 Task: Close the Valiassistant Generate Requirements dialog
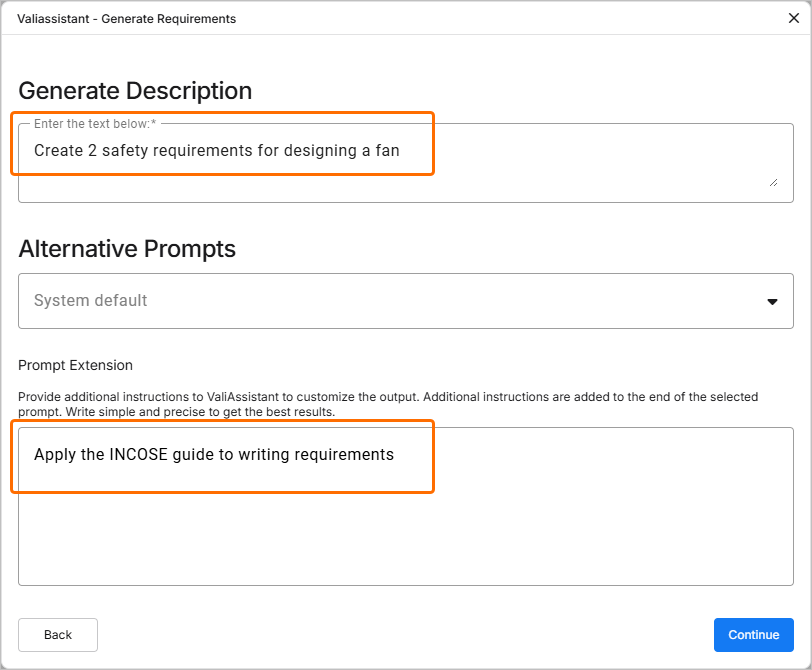[794, 18]
